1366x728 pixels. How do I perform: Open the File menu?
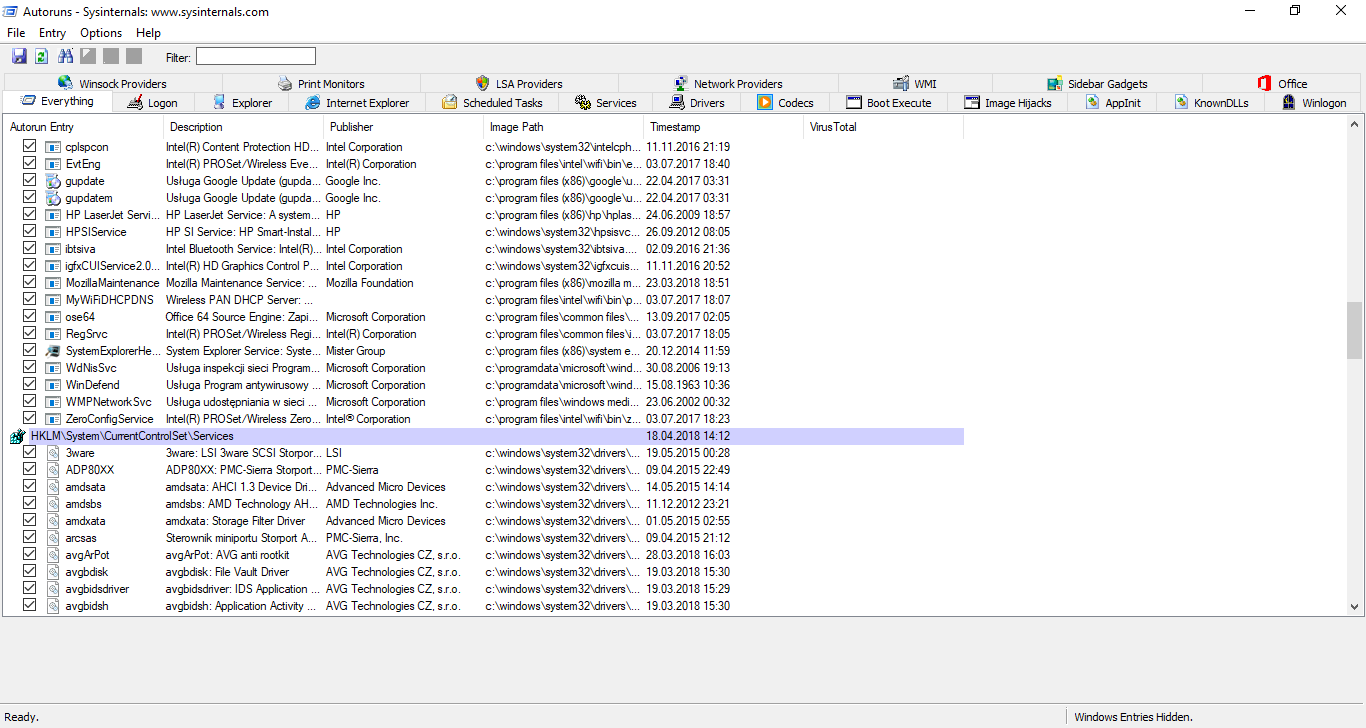point(16,33)
